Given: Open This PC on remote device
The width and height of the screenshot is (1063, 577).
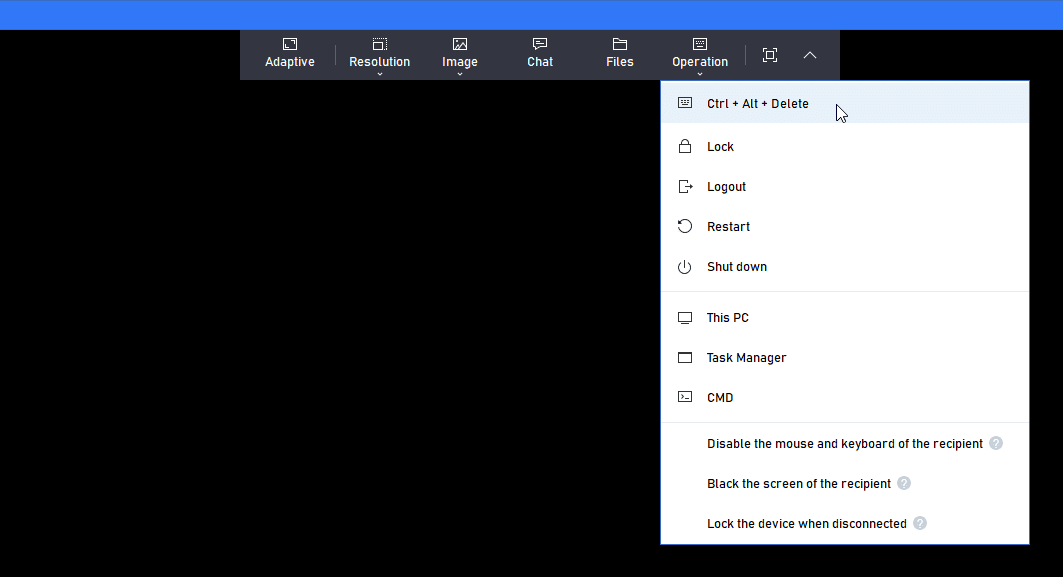Looking at the screenshot, I should point(845,317).
